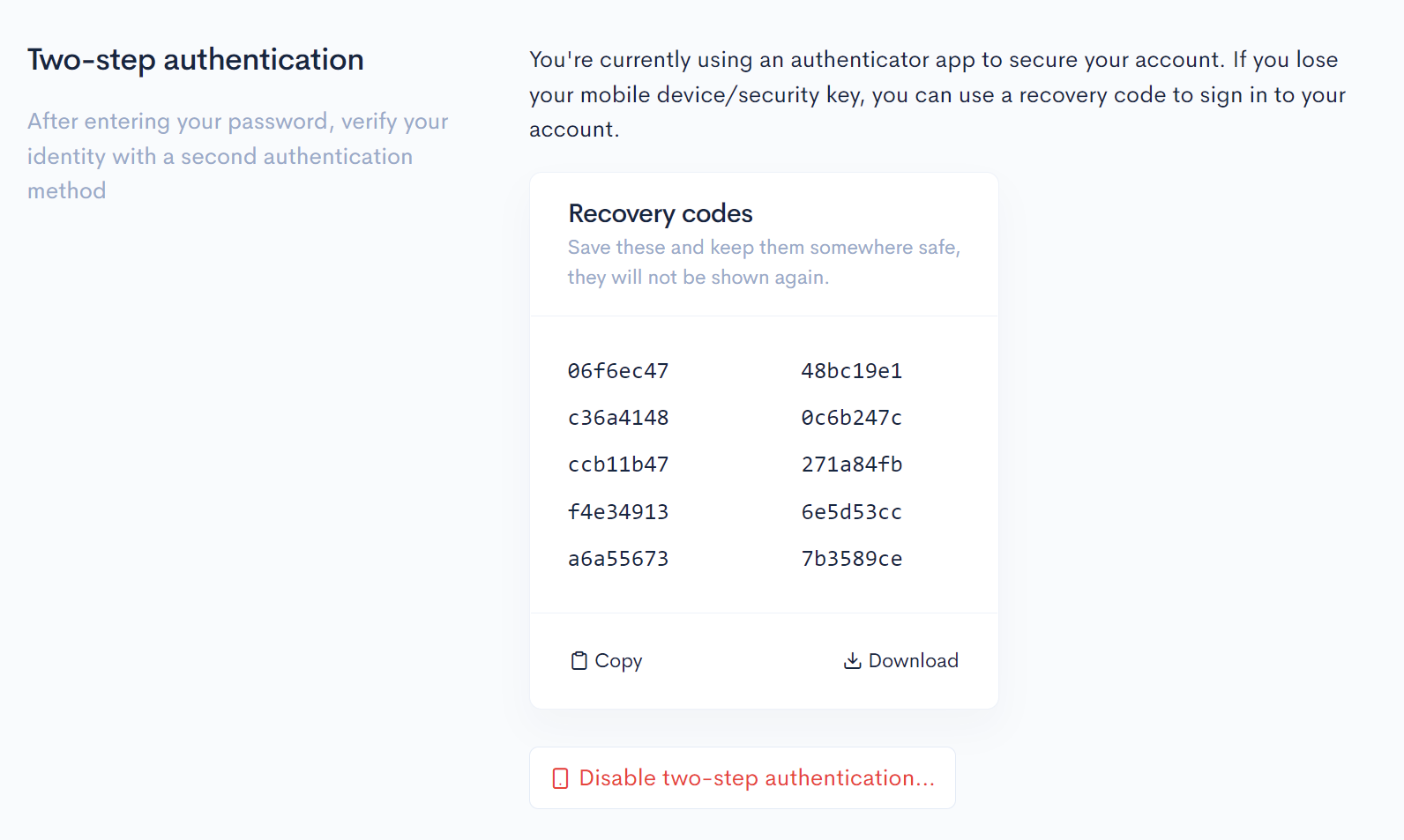Select recovery code ccb11b47

coord(618,465)
